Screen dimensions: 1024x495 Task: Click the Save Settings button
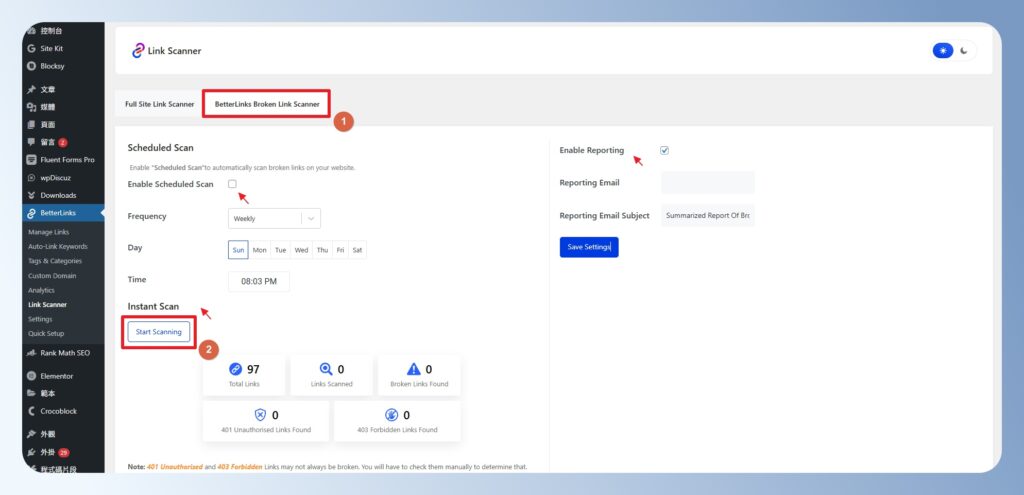(x=589, y=247)
